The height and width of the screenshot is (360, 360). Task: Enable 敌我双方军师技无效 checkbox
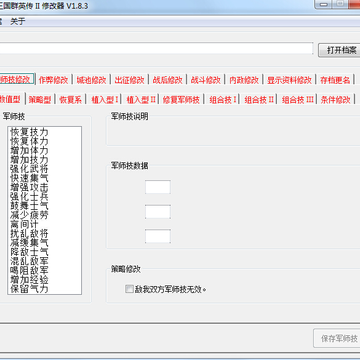[x=129, y=289]
